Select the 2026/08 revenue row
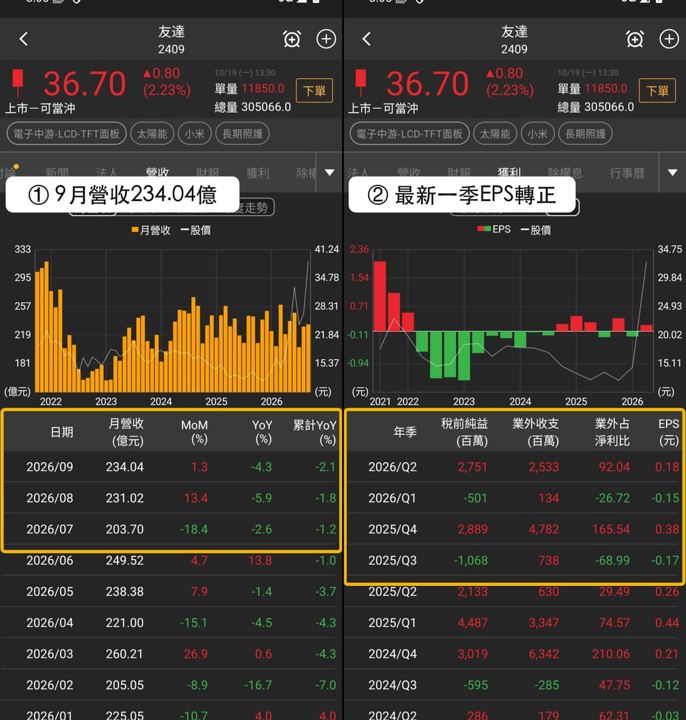 [171, 498]
